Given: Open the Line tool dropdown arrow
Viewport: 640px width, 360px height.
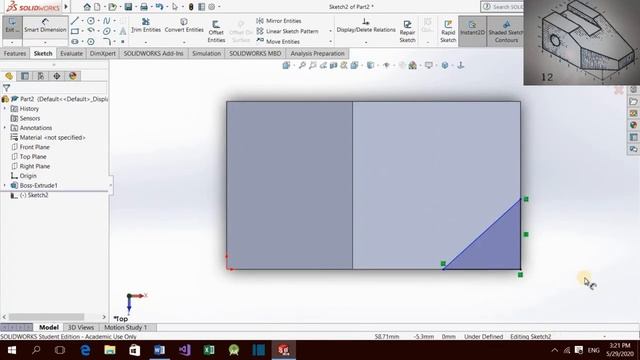Looking at the screenshot, I should tap(82, 21).
